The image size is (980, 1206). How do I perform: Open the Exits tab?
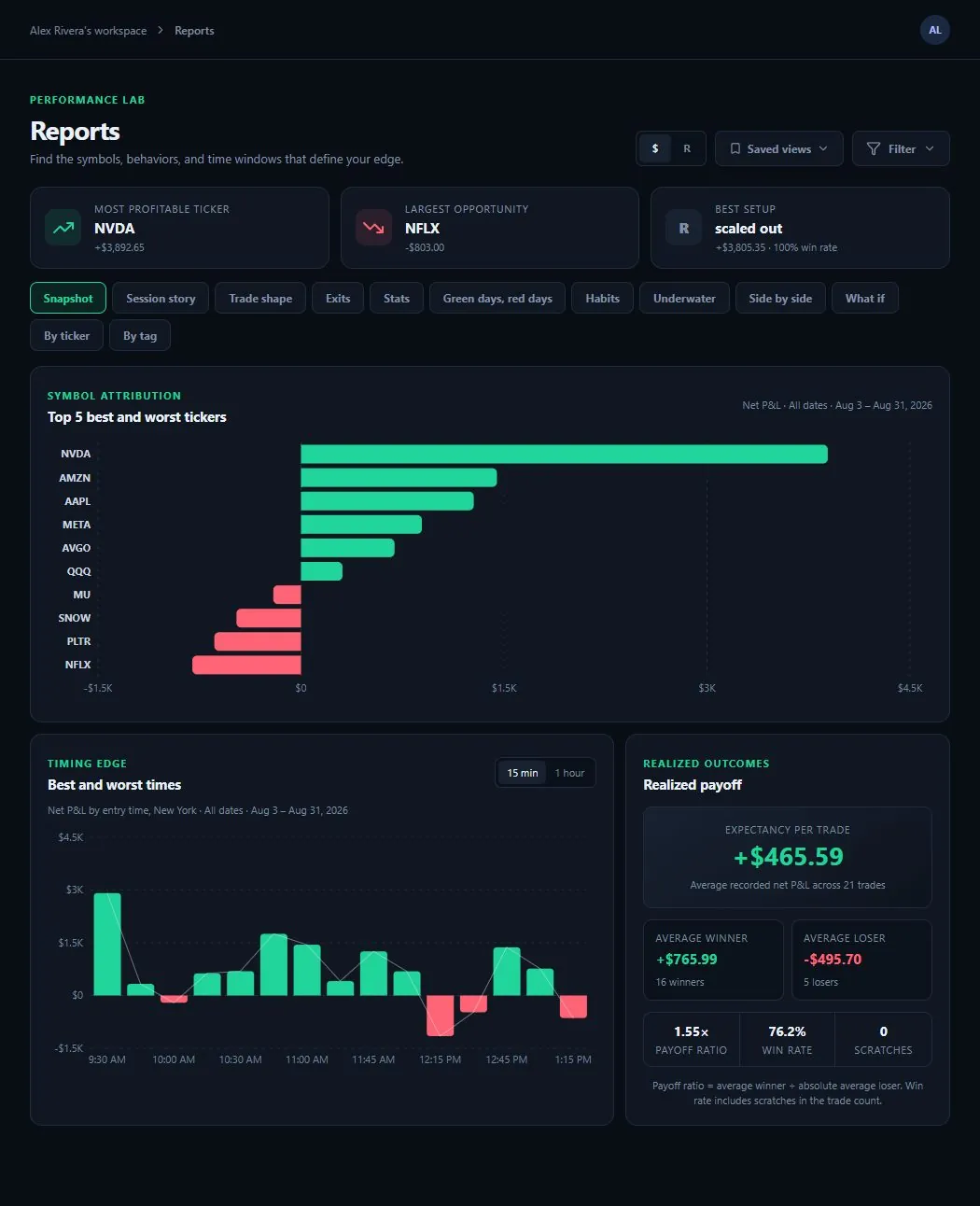(338, 299)
